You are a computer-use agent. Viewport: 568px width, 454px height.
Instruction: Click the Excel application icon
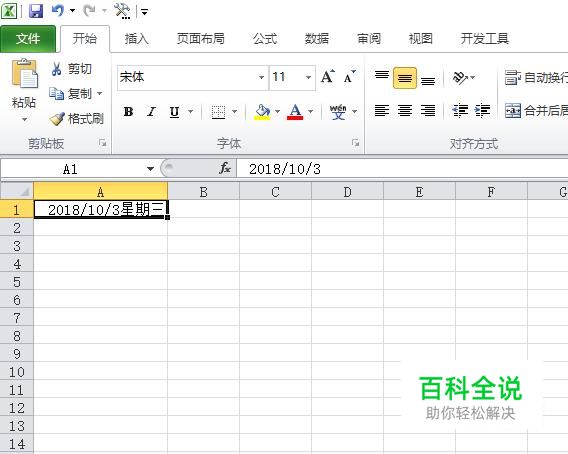tap(9, 11)
